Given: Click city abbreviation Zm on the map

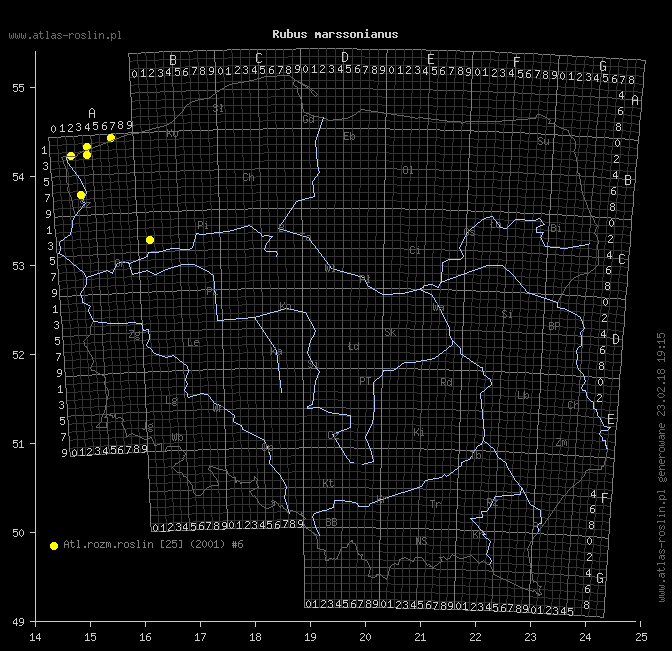Looking at the screenshot, I should 562,443.
